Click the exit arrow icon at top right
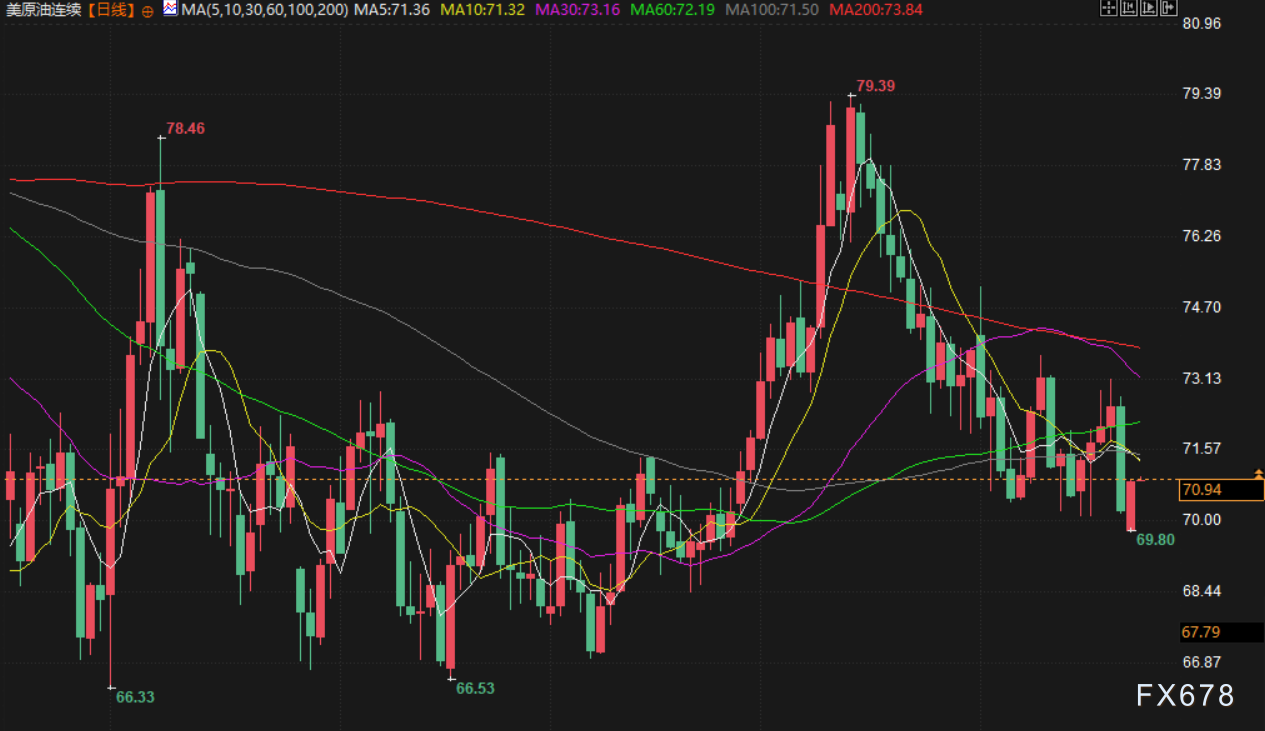The image size is (1265, 731). (x=1167, y=9)
